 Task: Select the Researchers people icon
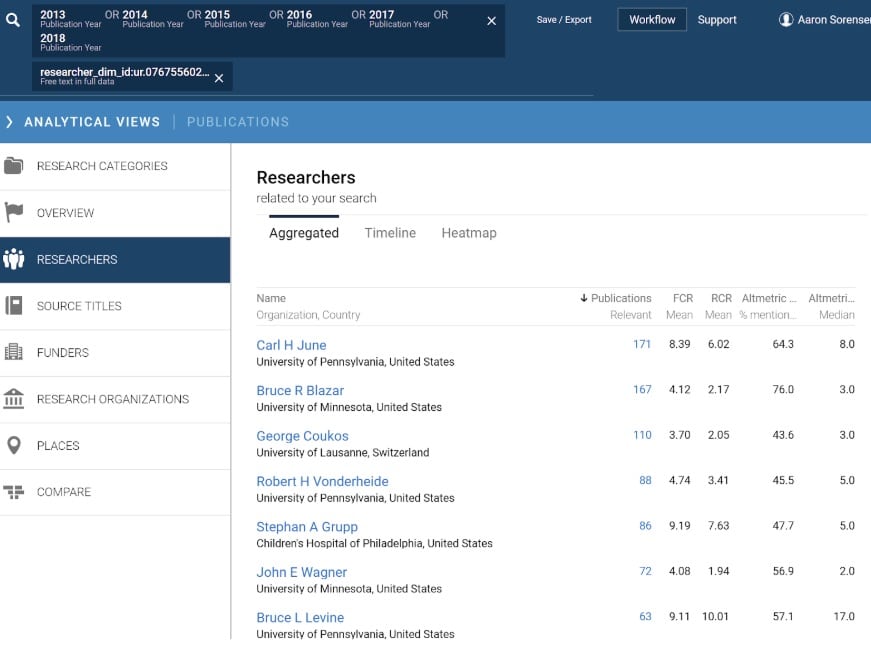coord(14,259)
